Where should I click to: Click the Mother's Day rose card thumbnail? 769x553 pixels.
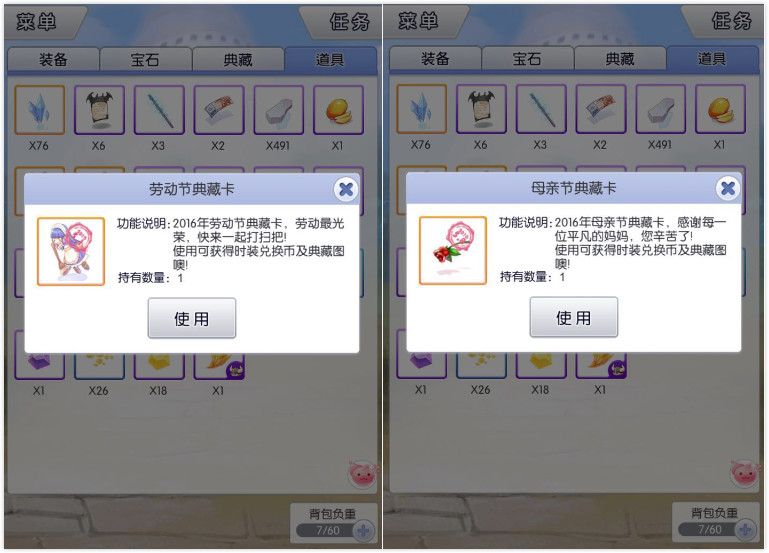click(x=453, y=251)
